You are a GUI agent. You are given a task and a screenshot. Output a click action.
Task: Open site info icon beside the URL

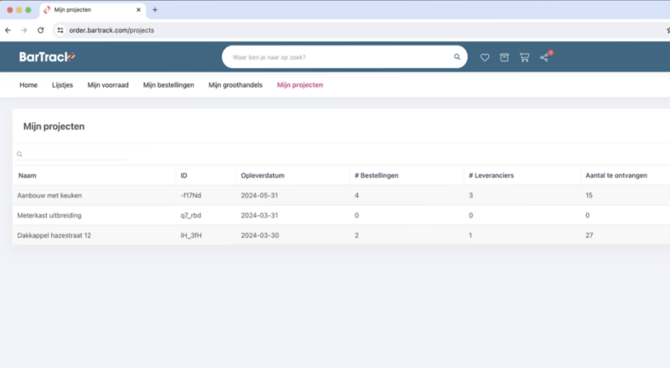(x=60, y=30)
